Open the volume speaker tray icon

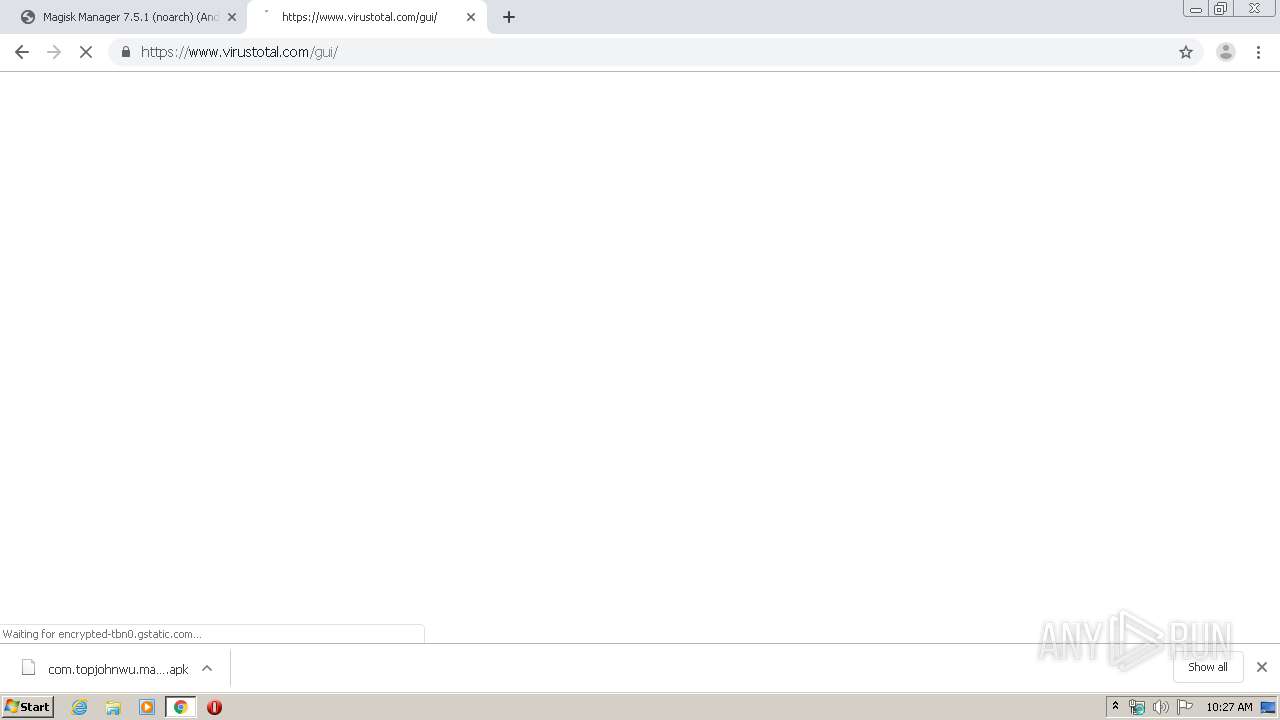(1161, 707)
